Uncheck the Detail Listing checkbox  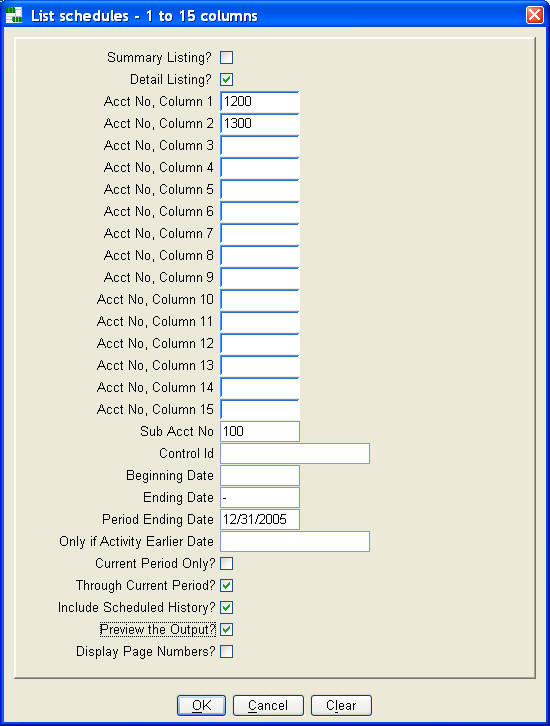[x=226, y=80]
